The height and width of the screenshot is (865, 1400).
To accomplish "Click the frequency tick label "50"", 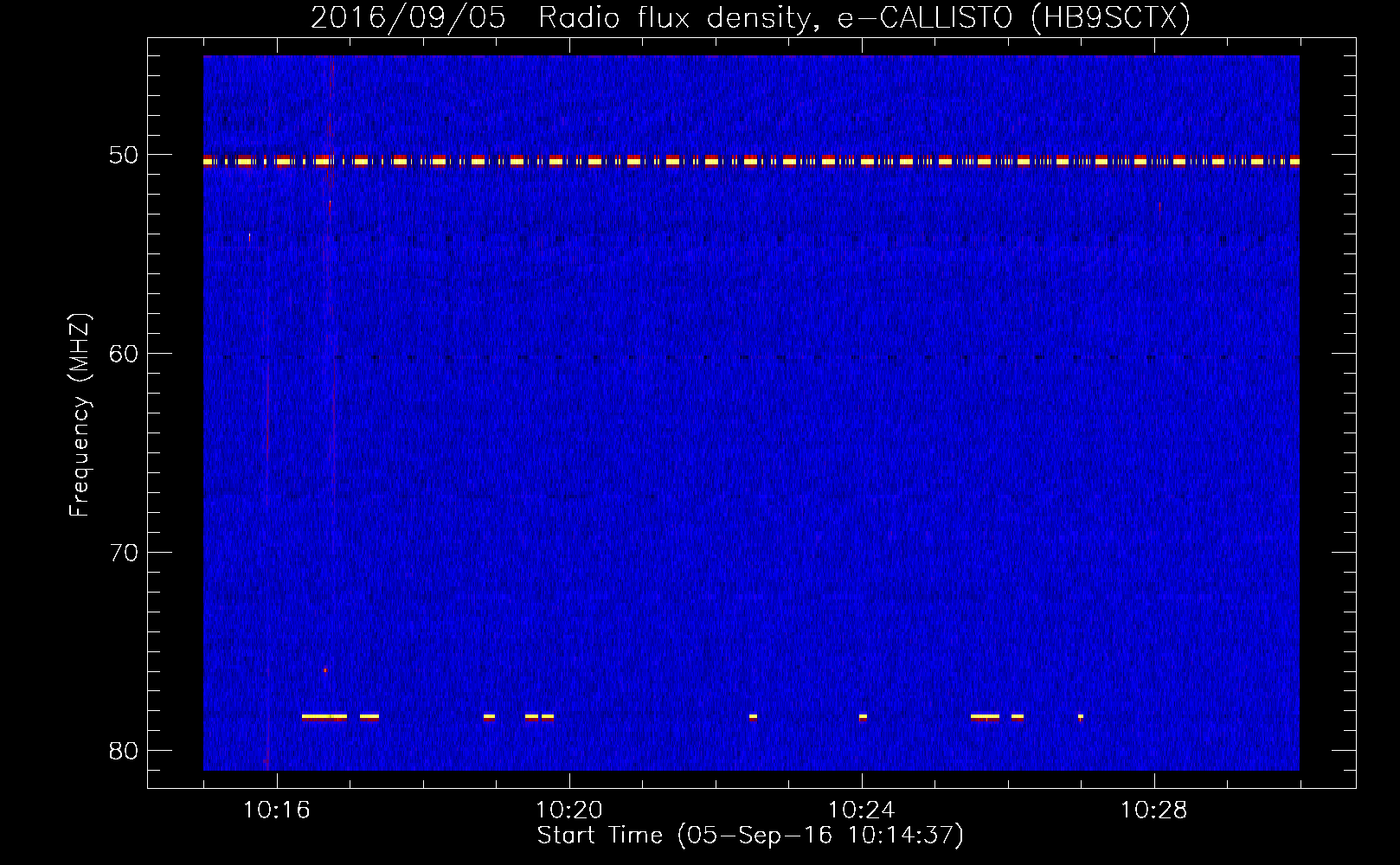I will pos(124,155).
